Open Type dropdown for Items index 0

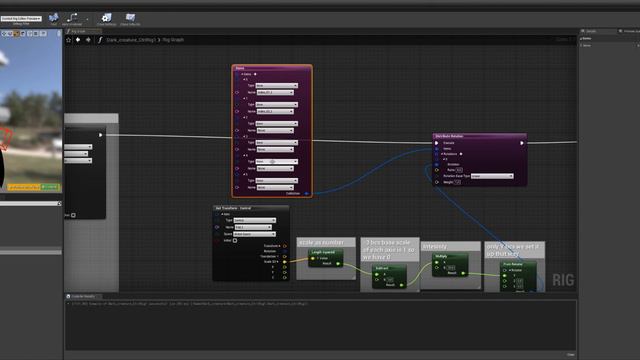pos(277,86)
